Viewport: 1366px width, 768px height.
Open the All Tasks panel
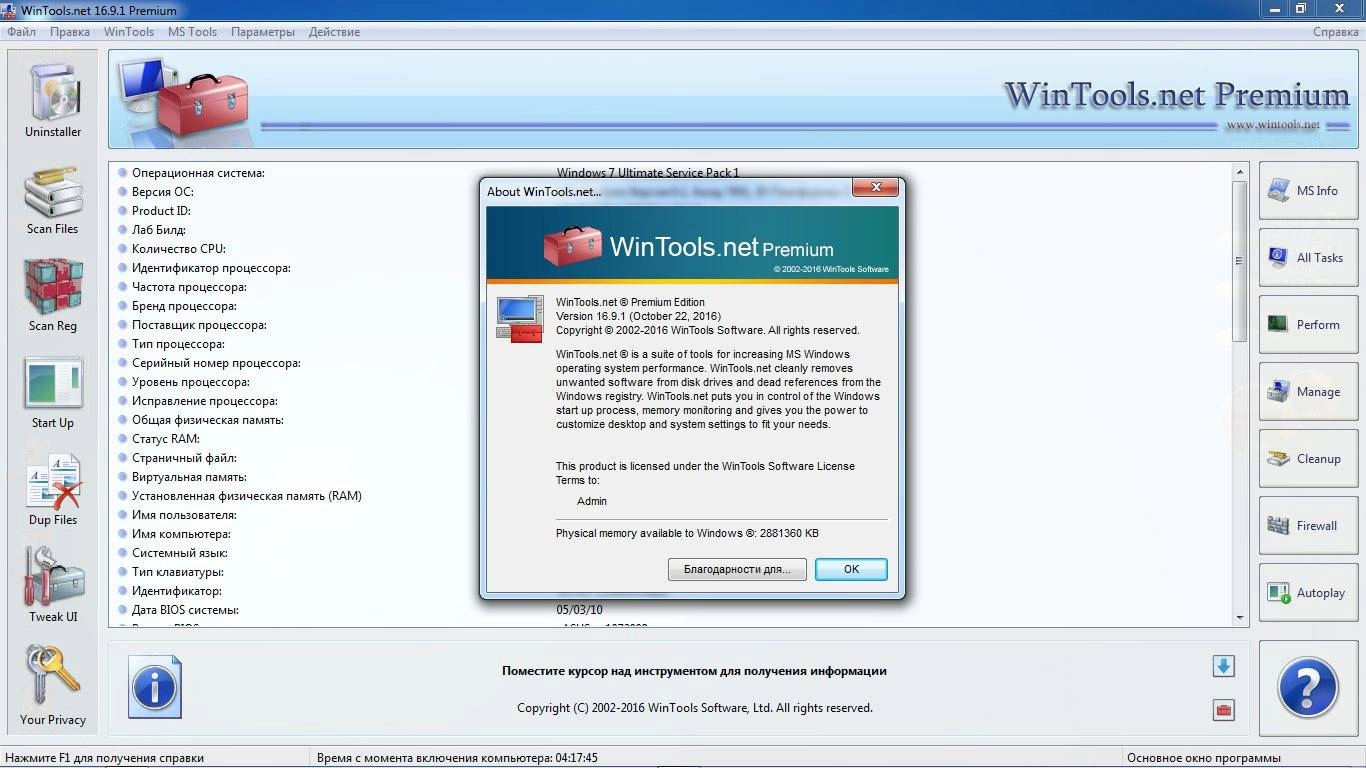1308,257
